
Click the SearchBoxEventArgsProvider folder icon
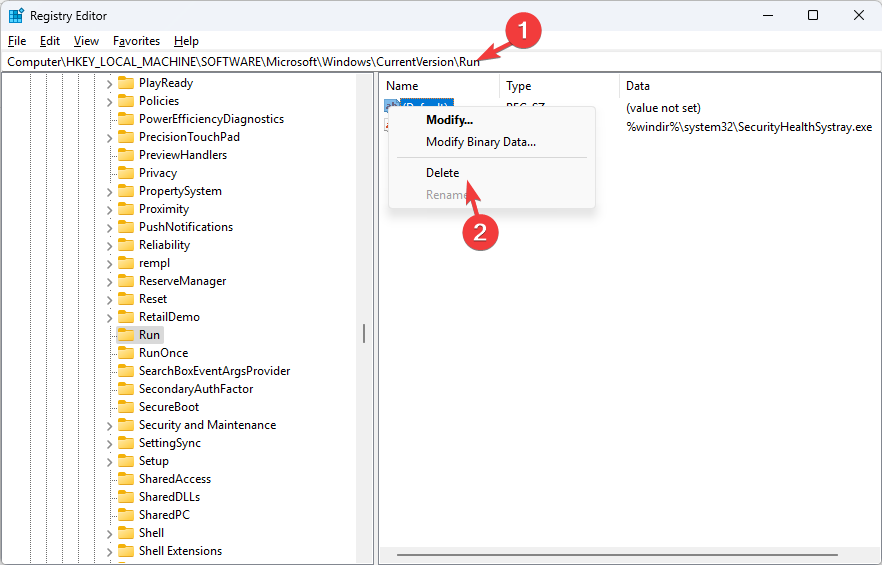point(126,371)
